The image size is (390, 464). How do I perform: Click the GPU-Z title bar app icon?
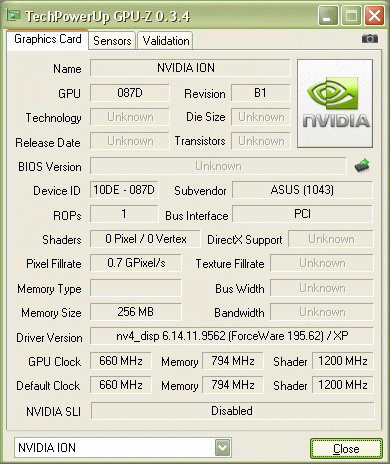13,15
